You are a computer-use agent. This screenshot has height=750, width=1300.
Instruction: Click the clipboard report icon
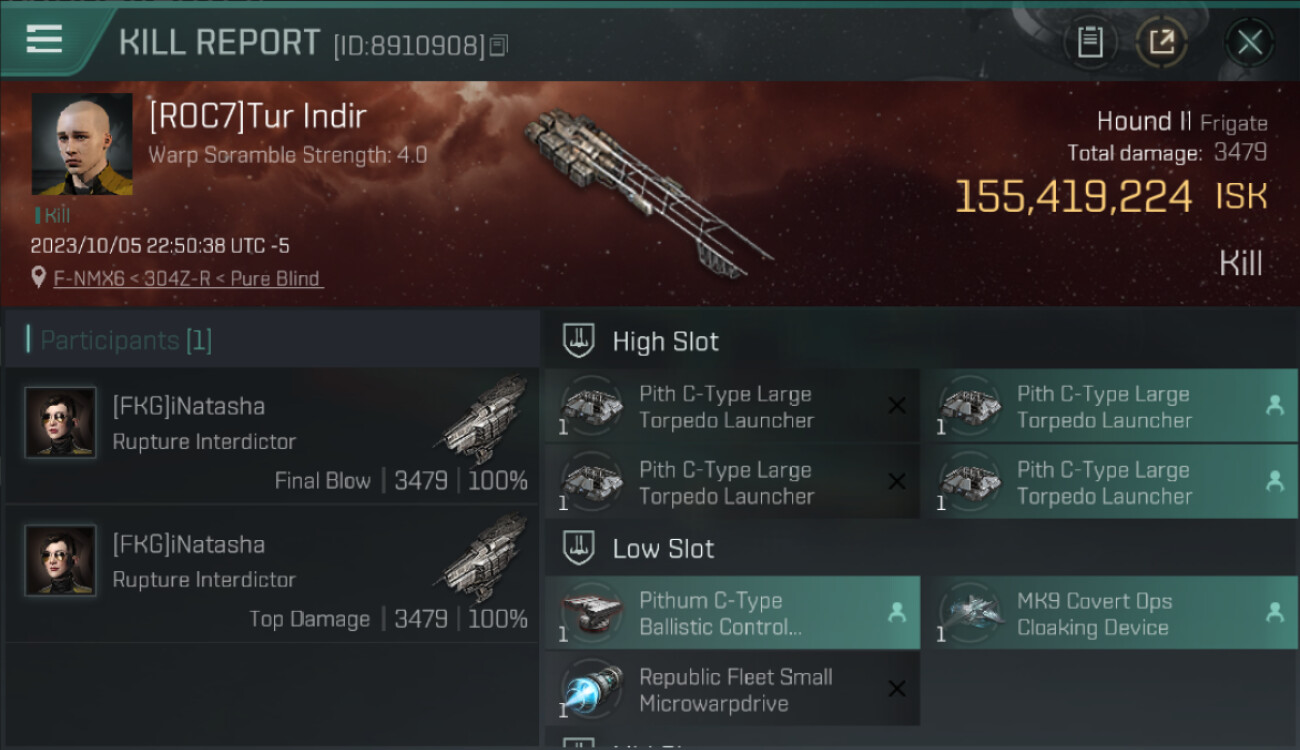(1090, 42)
